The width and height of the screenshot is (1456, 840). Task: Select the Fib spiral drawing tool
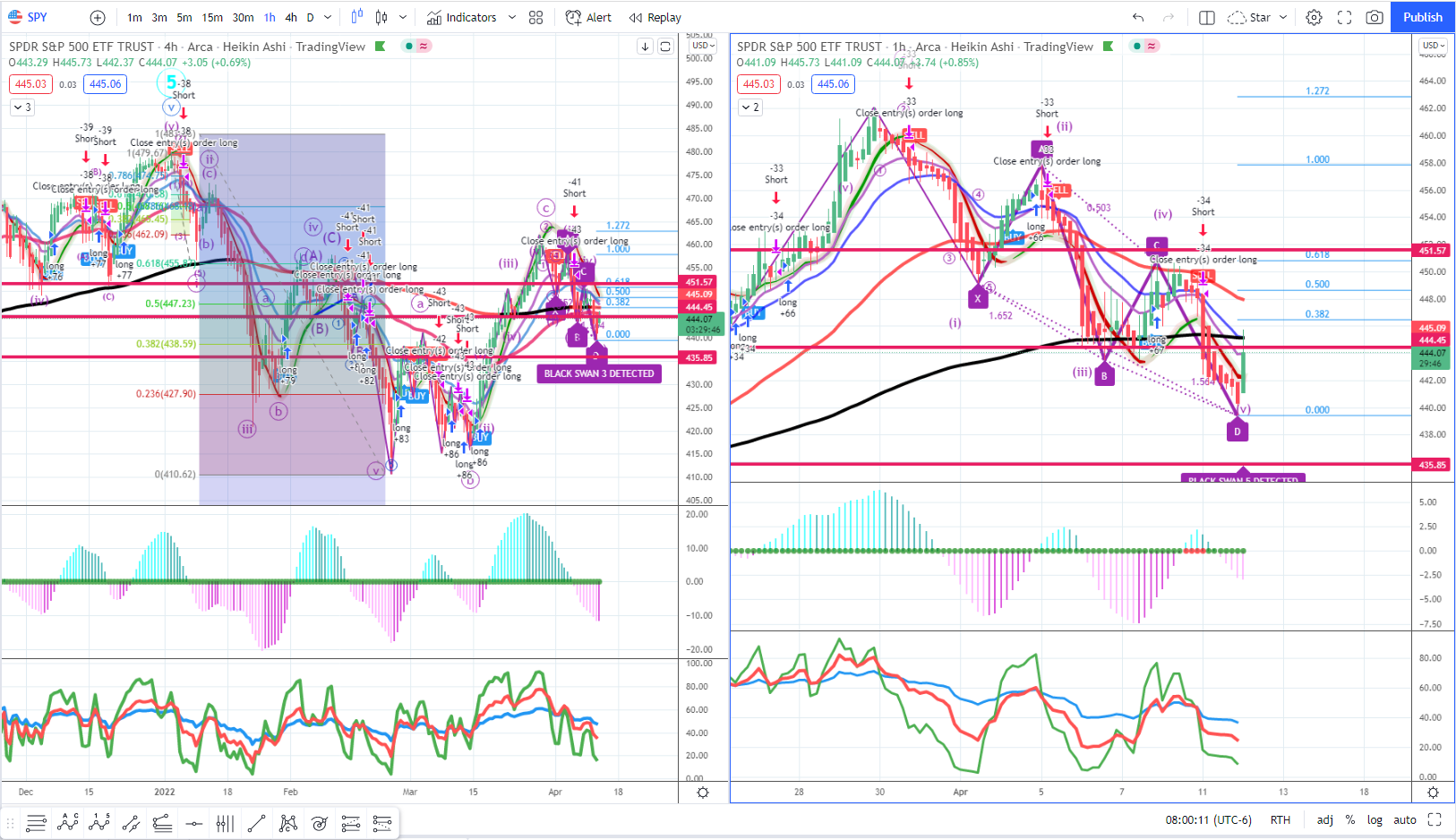(x=319, y=823)
